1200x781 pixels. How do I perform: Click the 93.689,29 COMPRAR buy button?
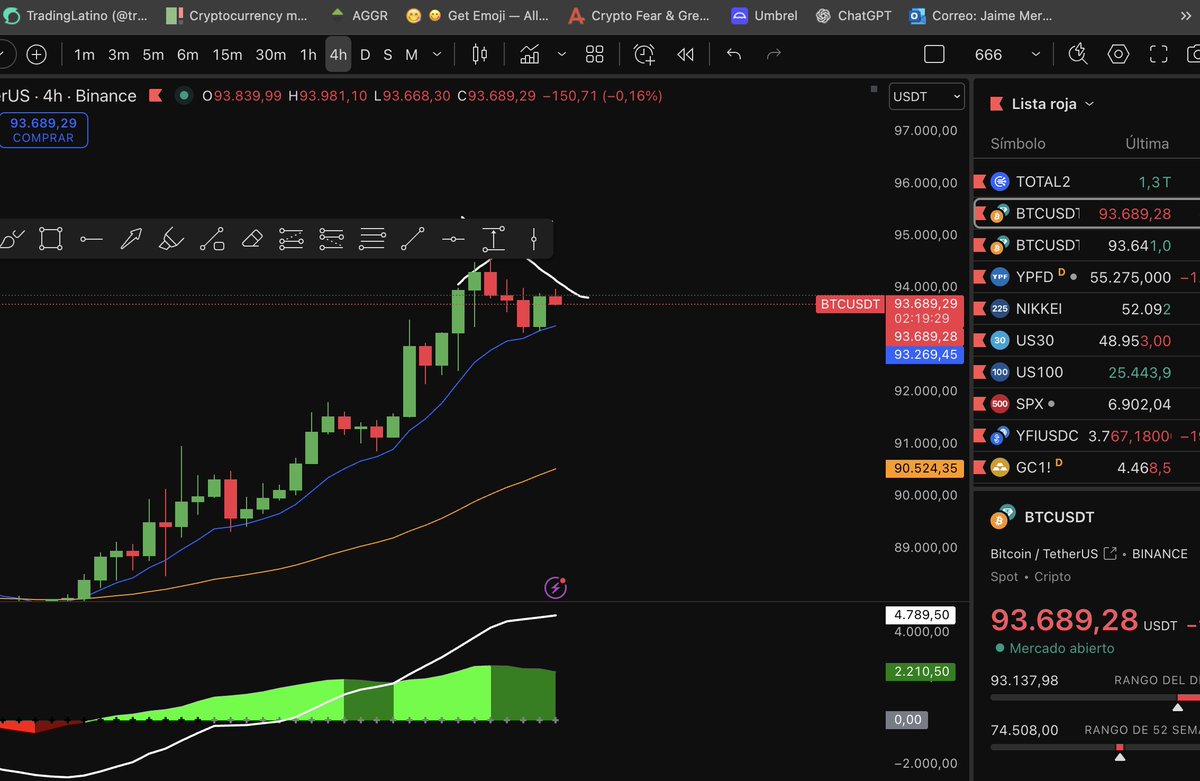click(x=43, y=130)
